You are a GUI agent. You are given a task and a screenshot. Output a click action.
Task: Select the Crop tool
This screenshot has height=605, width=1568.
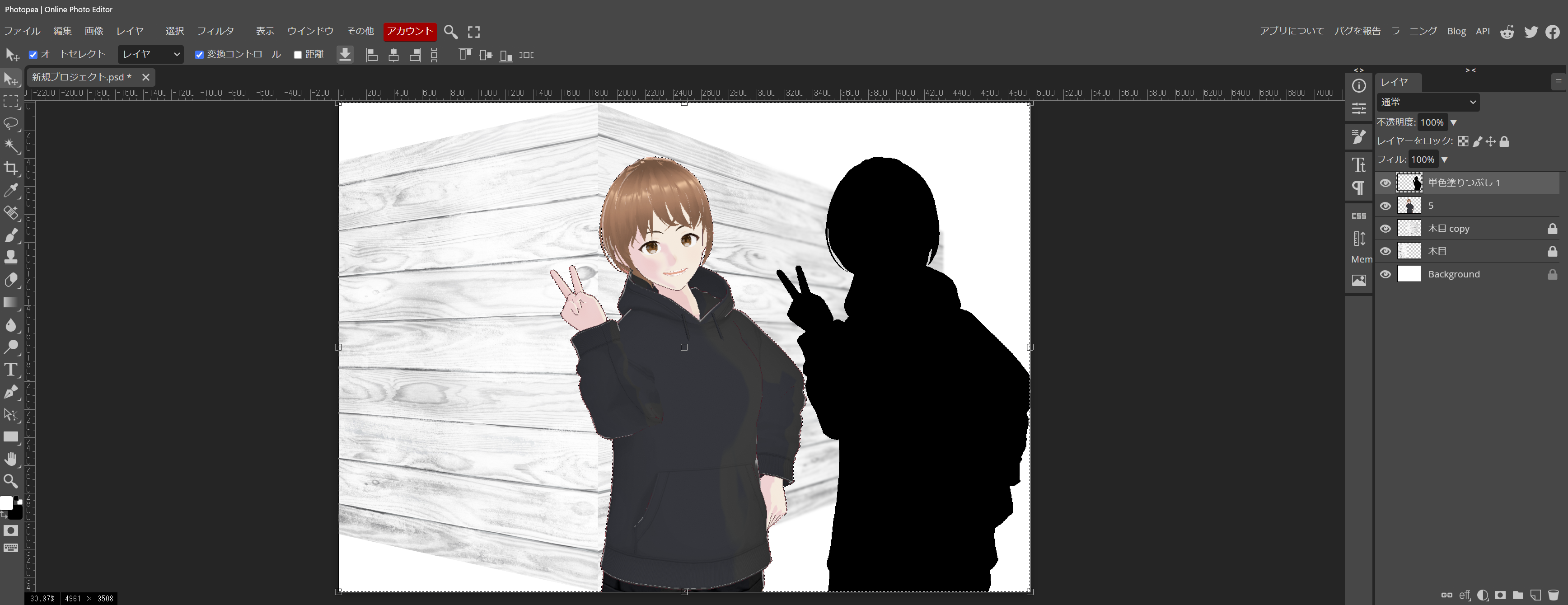10,168
